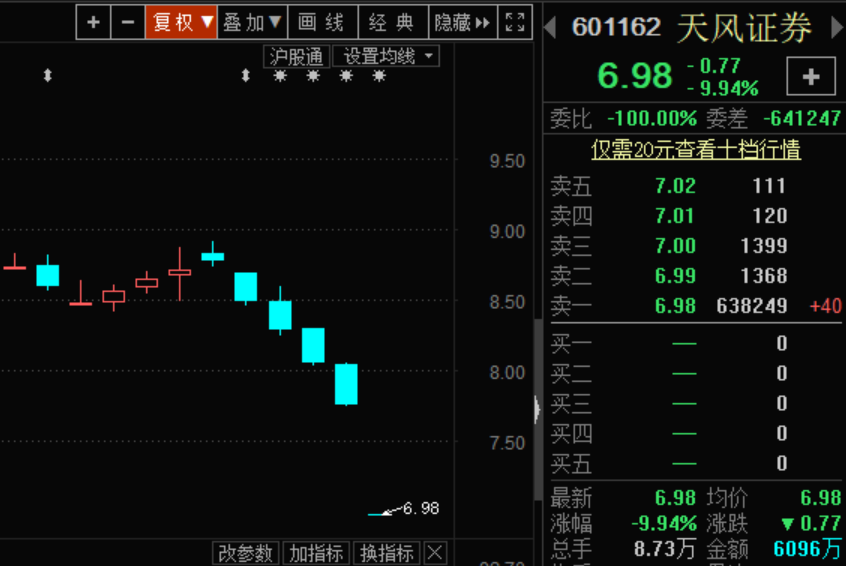
Task: Click 卖一 volume 638249
Action: click(x=752, y=306)
